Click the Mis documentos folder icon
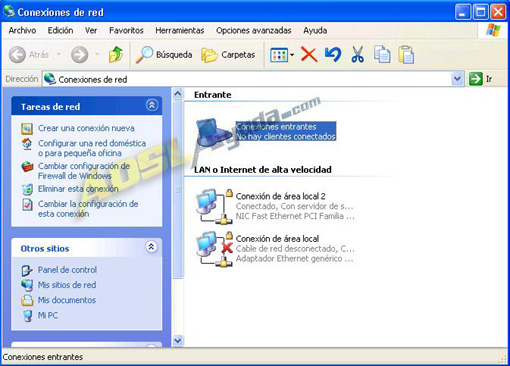The width and height of the screenshot is (510, 366). pos(27,300)
